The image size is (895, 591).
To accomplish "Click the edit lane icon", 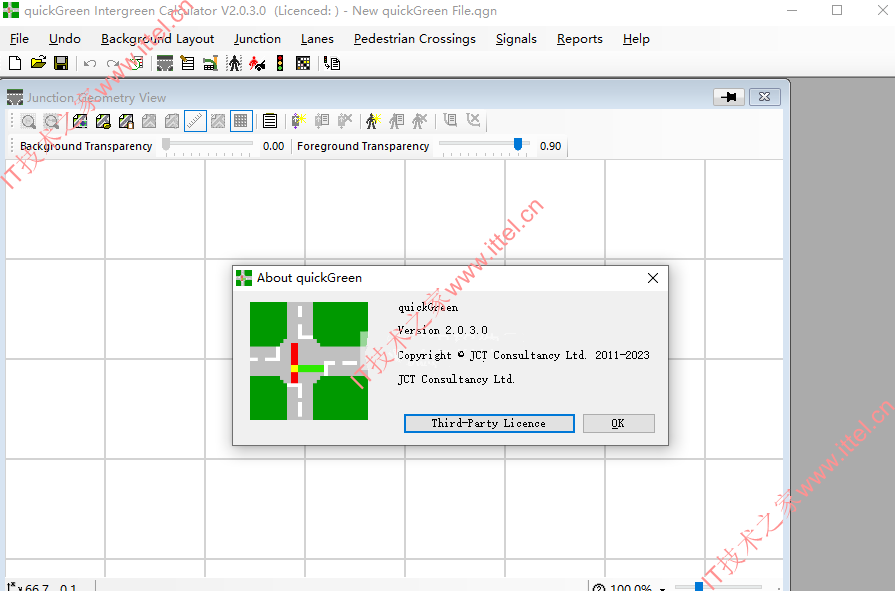I will click(x=322, y=120).
